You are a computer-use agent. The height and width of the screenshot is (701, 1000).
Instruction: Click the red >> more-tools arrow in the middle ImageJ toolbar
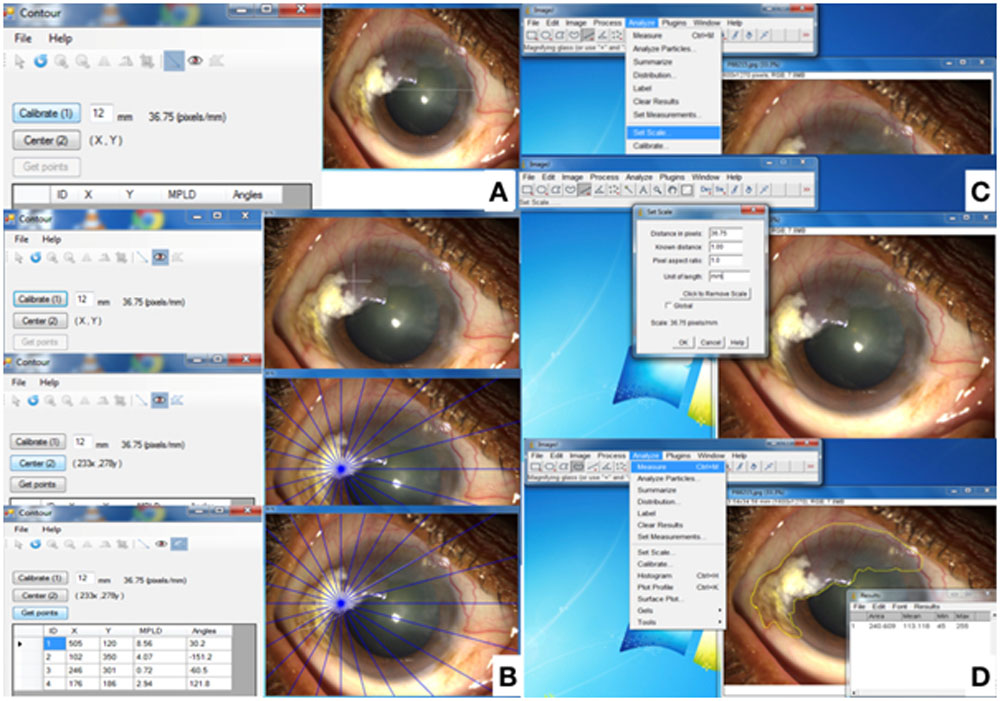coord(806,189)
